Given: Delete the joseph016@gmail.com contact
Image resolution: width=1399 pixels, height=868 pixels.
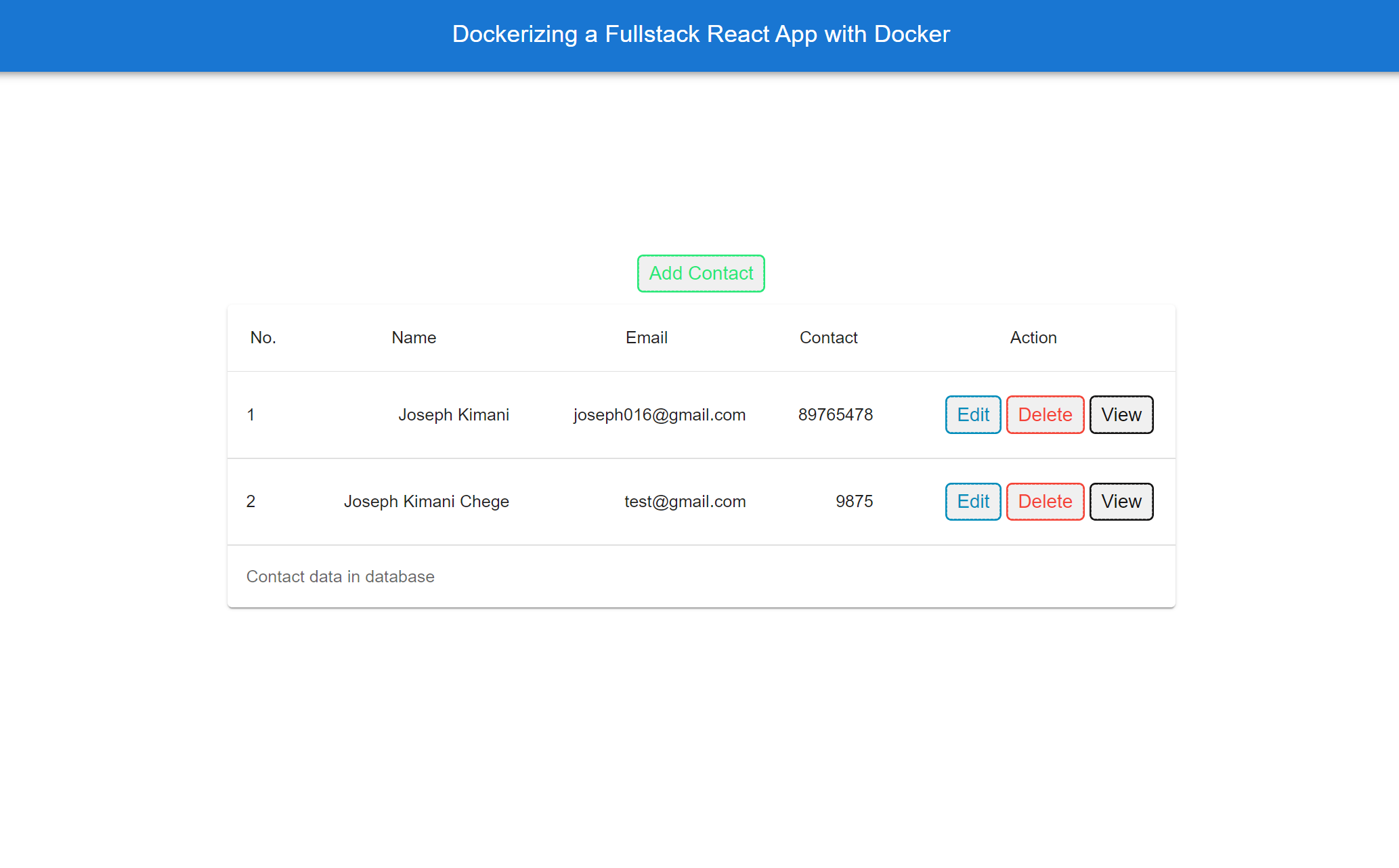Looking at the screenshot, I should [1045, 414].
